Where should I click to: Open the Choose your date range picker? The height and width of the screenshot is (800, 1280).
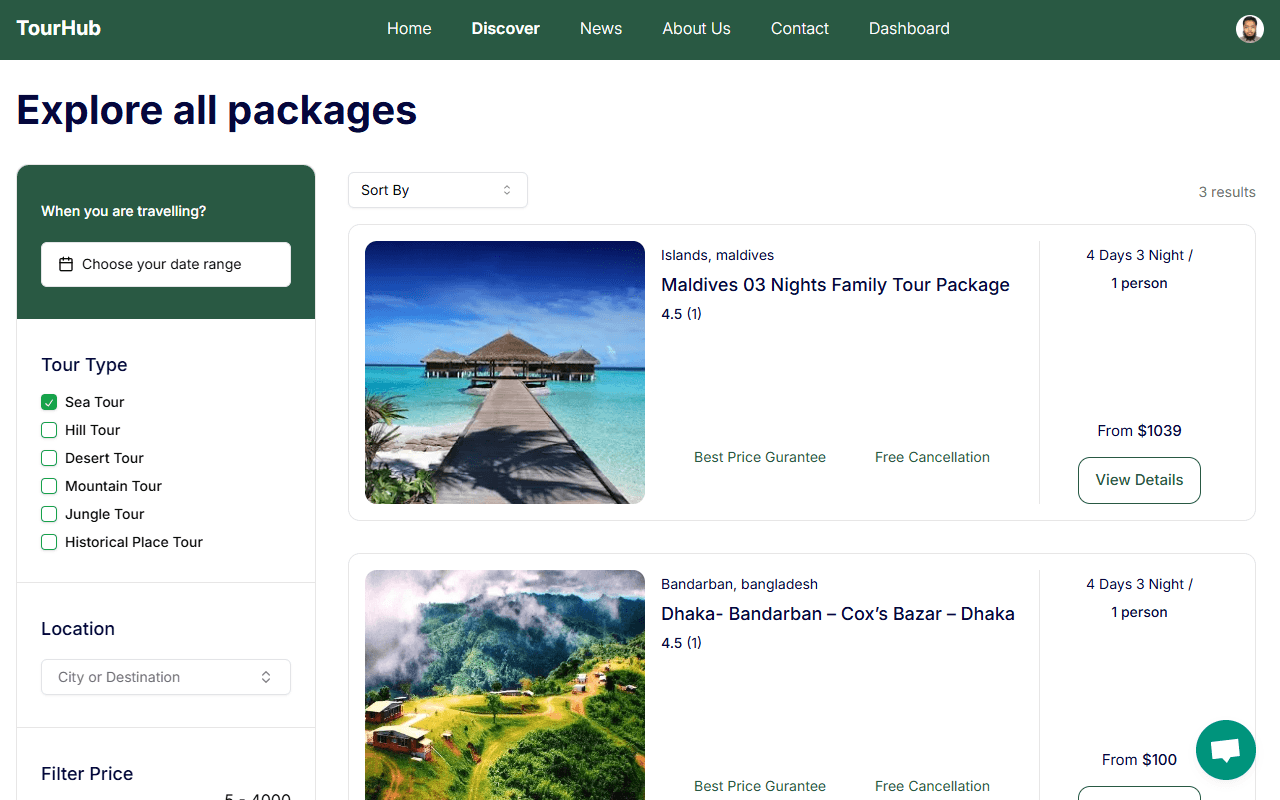tap(166, 265)
